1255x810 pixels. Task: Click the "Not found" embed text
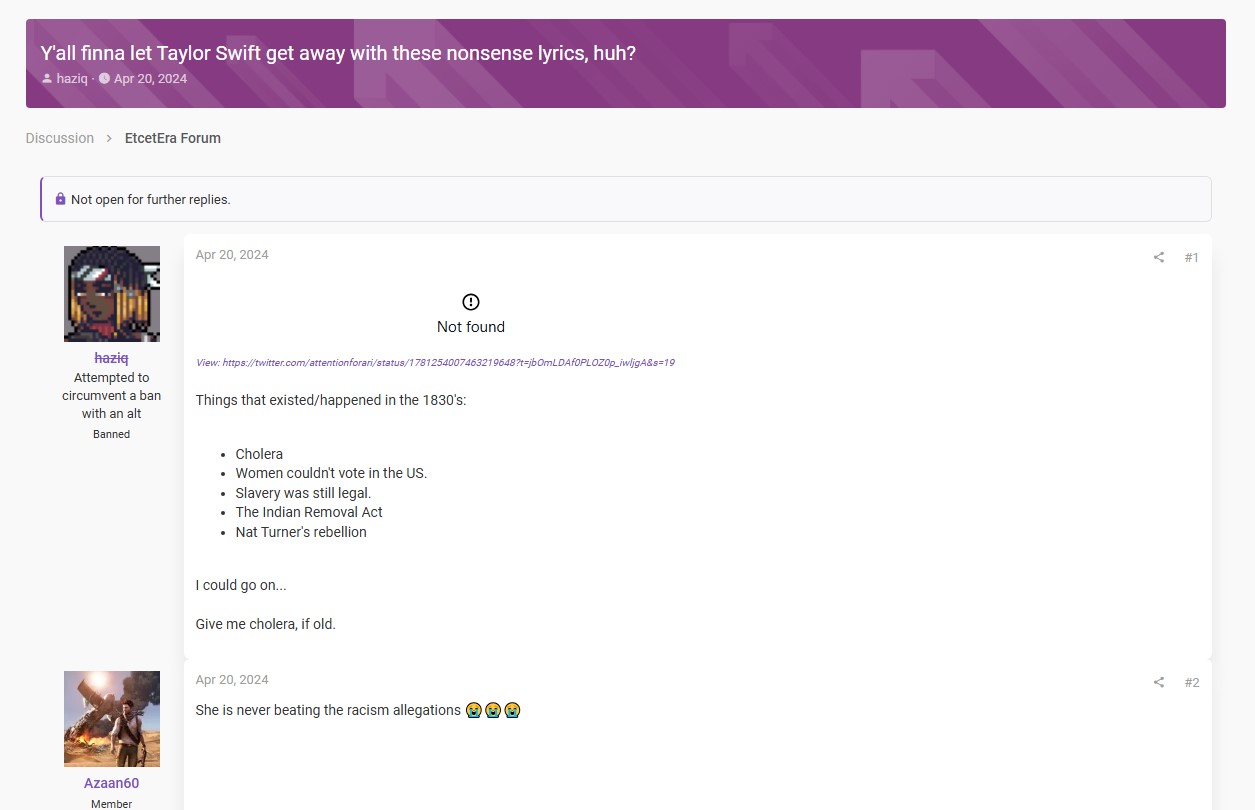pyautogui.click(x=471, y=327)
